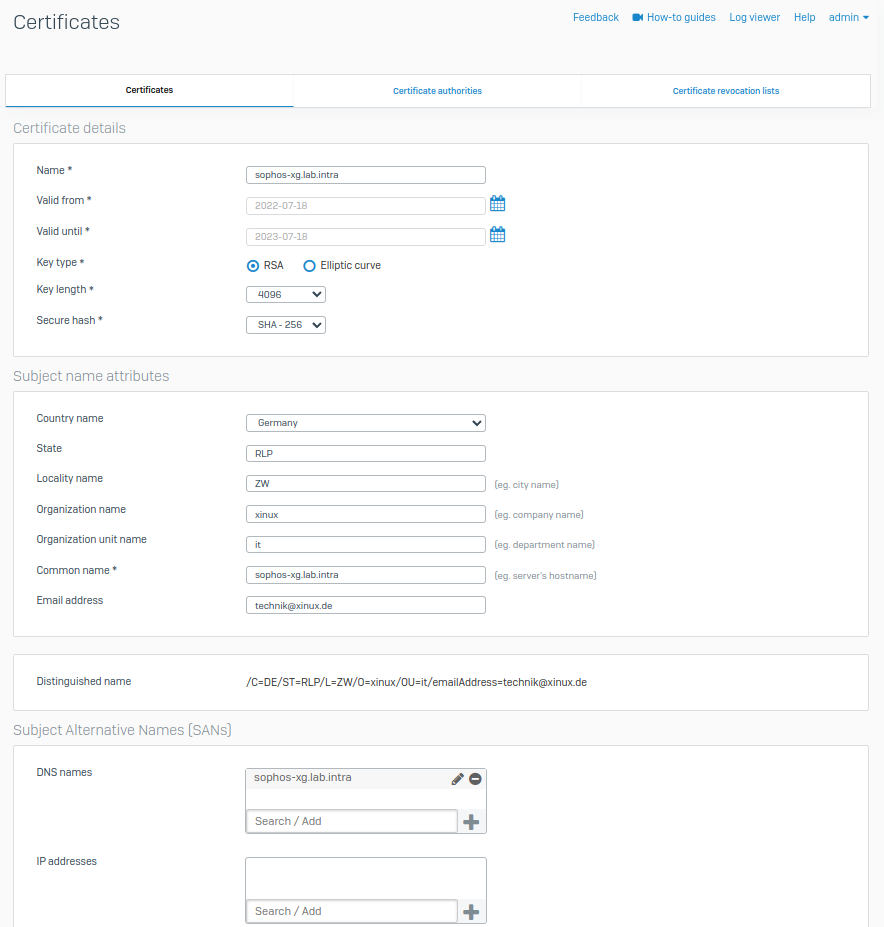Select the RSA key type
The width and height of the screenshot is (884, 927).
(x=254, y=266)
